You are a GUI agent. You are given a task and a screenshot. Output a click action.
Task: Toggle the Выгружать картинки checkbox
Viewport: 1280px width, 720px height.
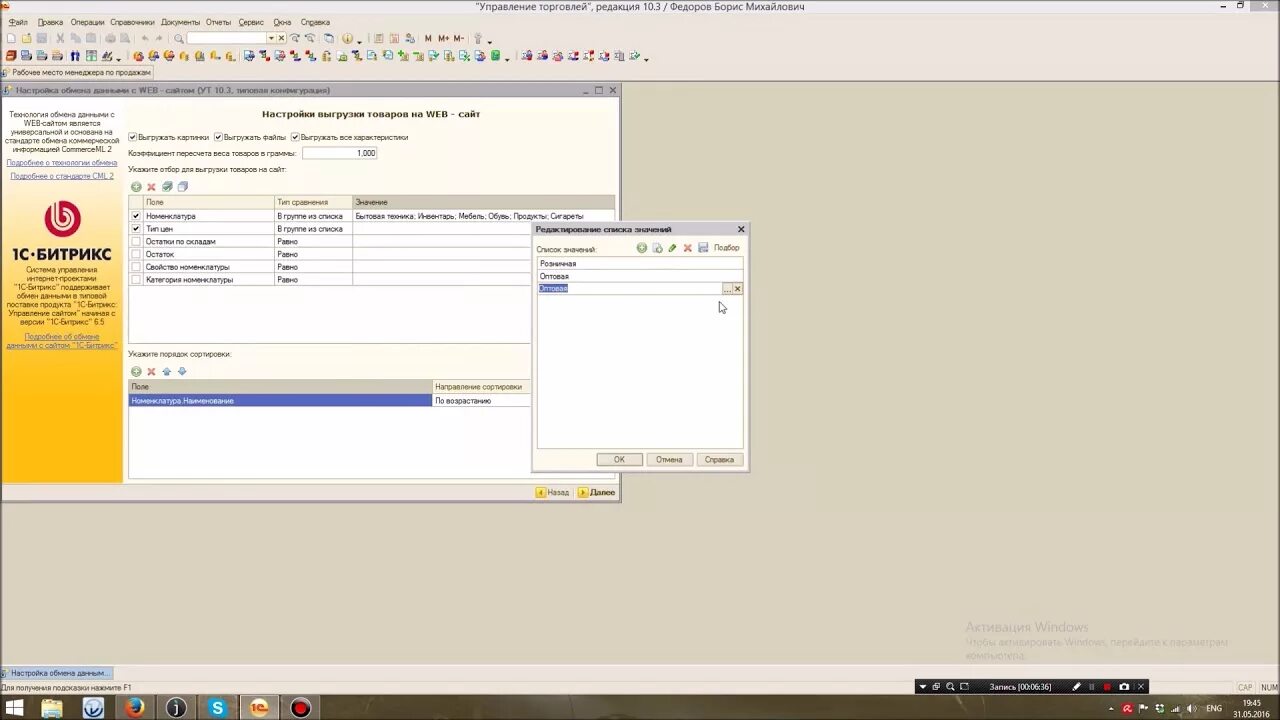coord(133,137)
